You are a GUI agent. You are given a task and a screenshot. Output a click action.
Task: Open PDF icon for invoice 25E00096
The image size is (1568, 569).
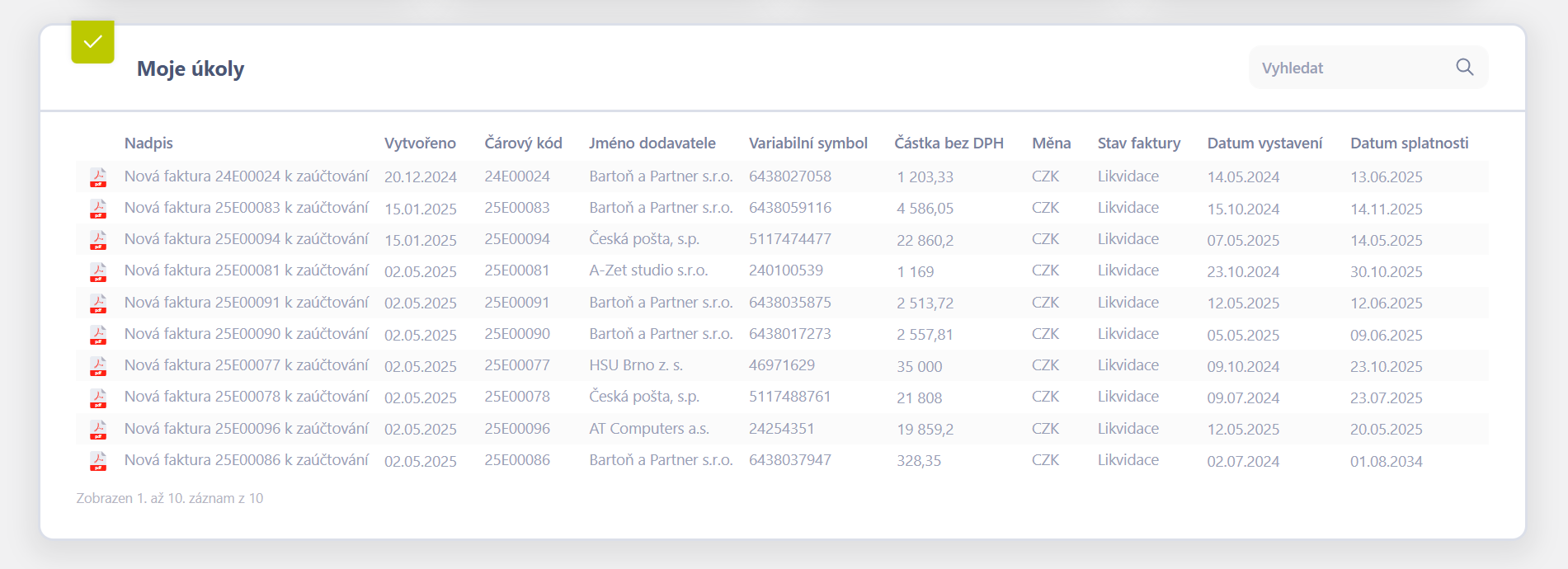tap(98, 430)
